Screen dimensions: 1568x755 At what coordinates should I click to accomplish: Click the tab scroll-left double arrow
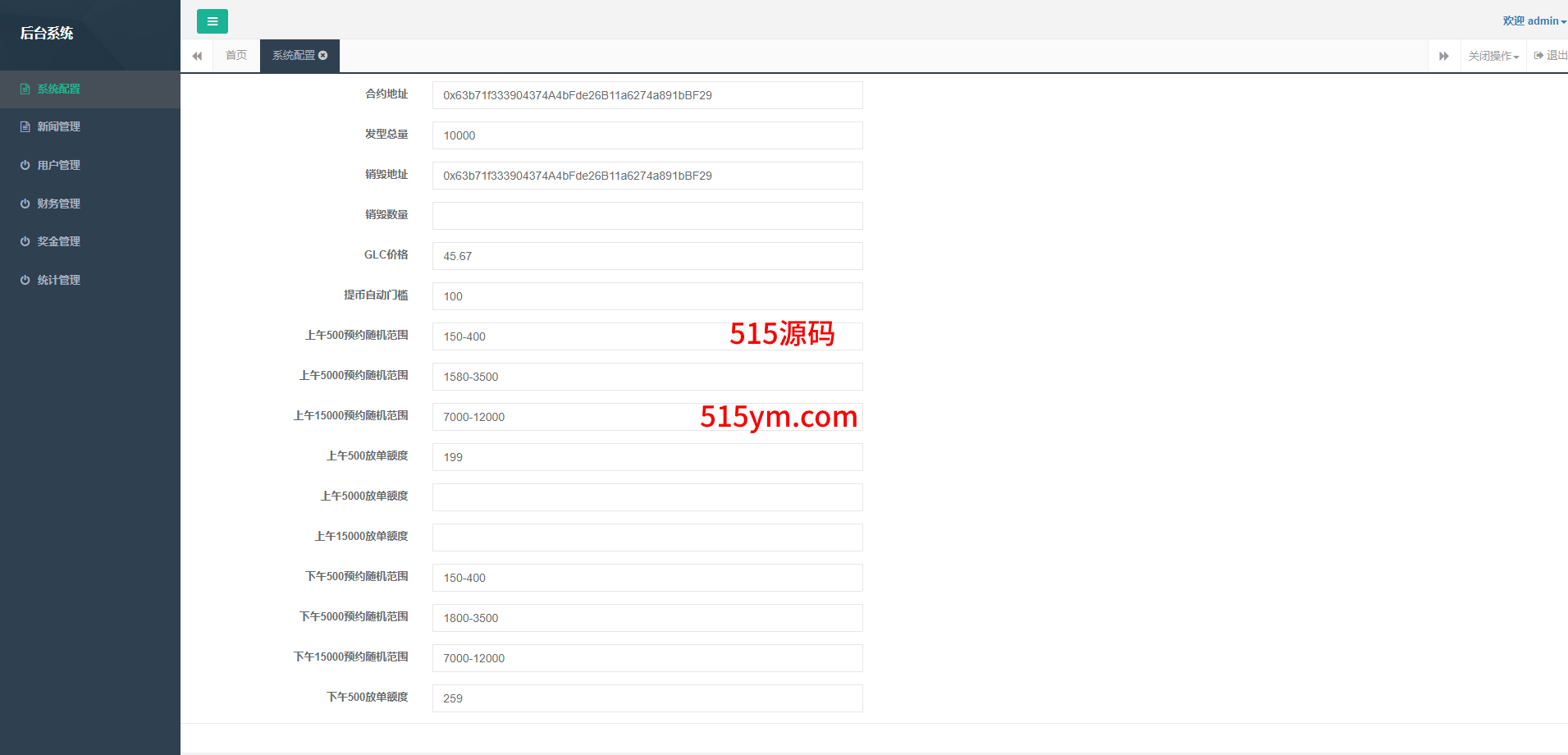[197, 56]
